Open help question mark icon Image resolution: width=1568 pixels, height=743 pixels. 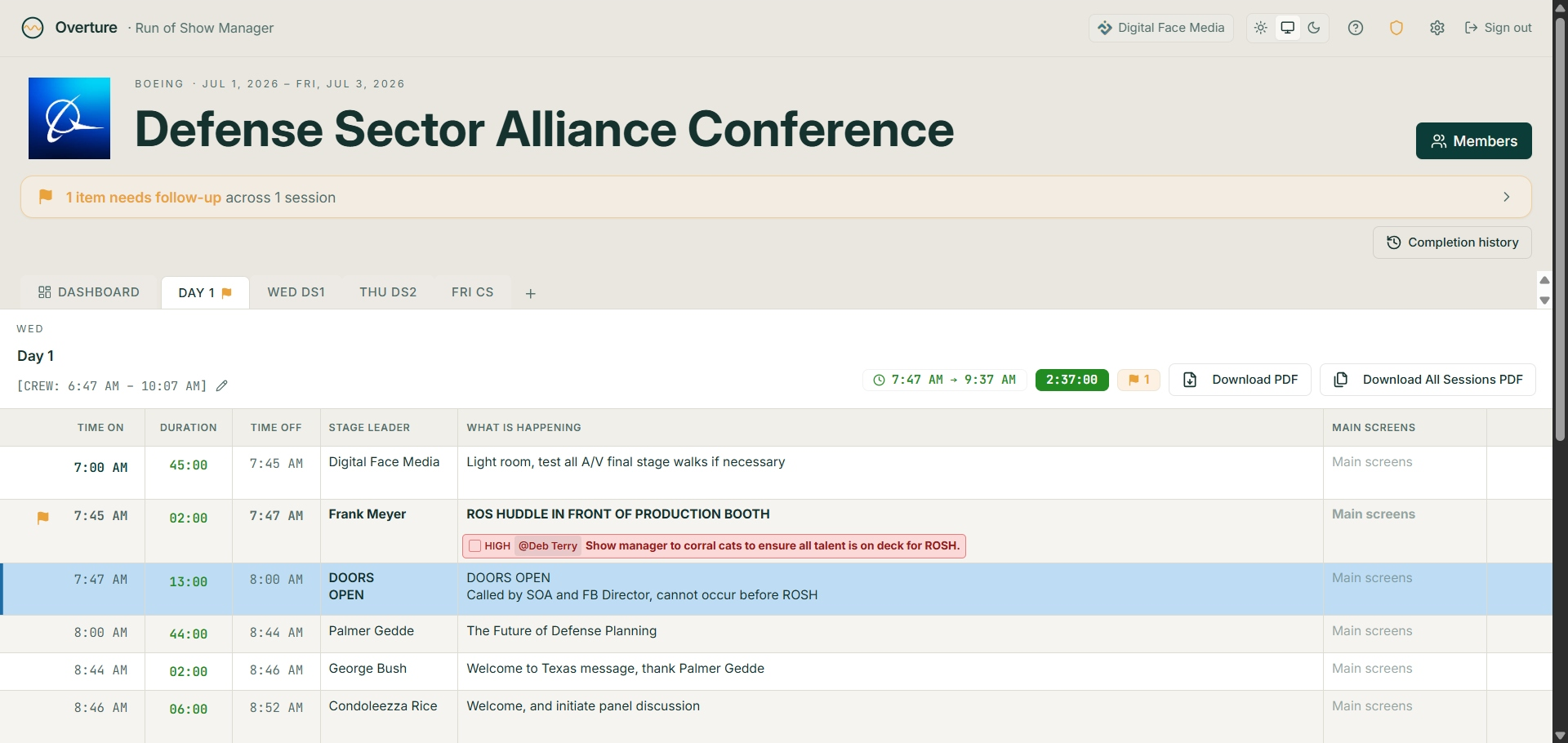(x=1356, y=28)
